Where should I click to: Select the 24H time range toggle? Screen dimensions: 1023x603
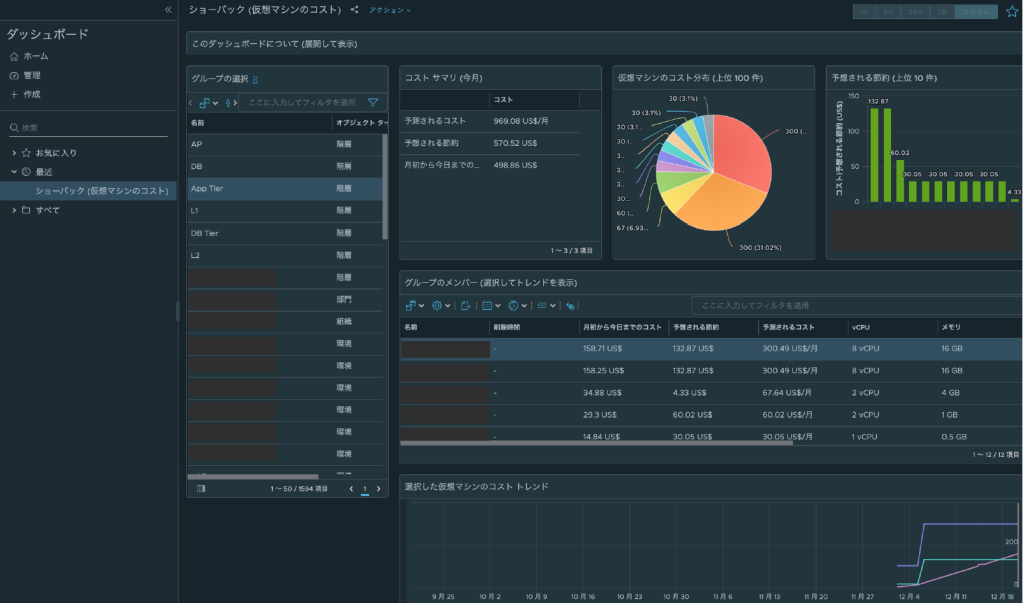point(916,12)
